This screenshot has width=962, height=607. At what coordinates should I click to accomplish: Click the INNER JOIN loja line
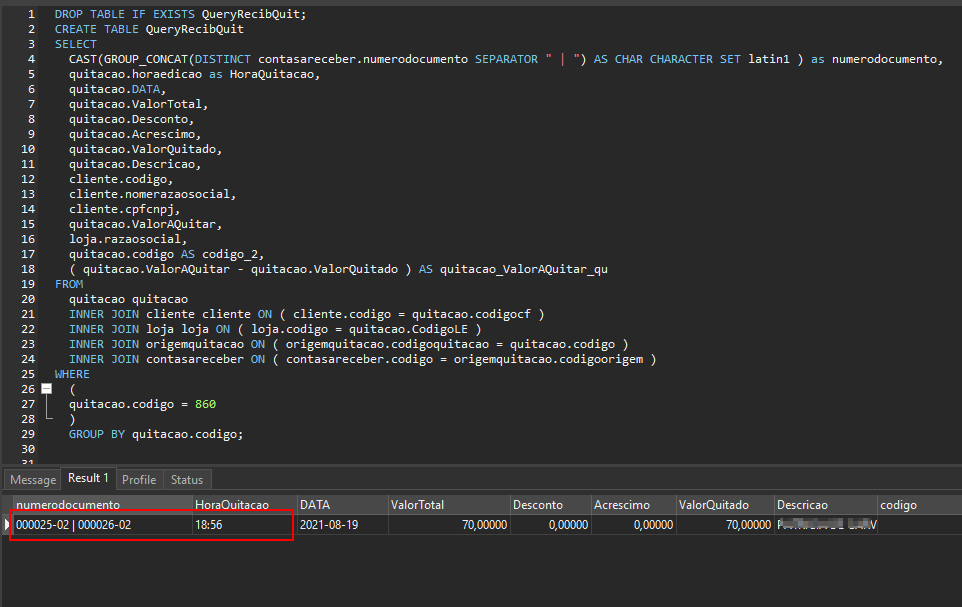coord(275,329)
